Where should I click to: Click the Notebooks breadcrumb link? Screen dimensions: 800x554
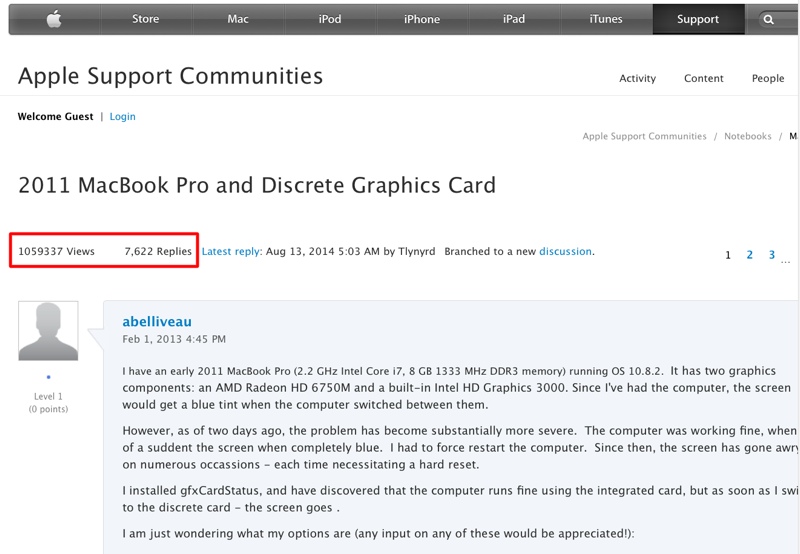pyautogui.click(x=747, y=136)
